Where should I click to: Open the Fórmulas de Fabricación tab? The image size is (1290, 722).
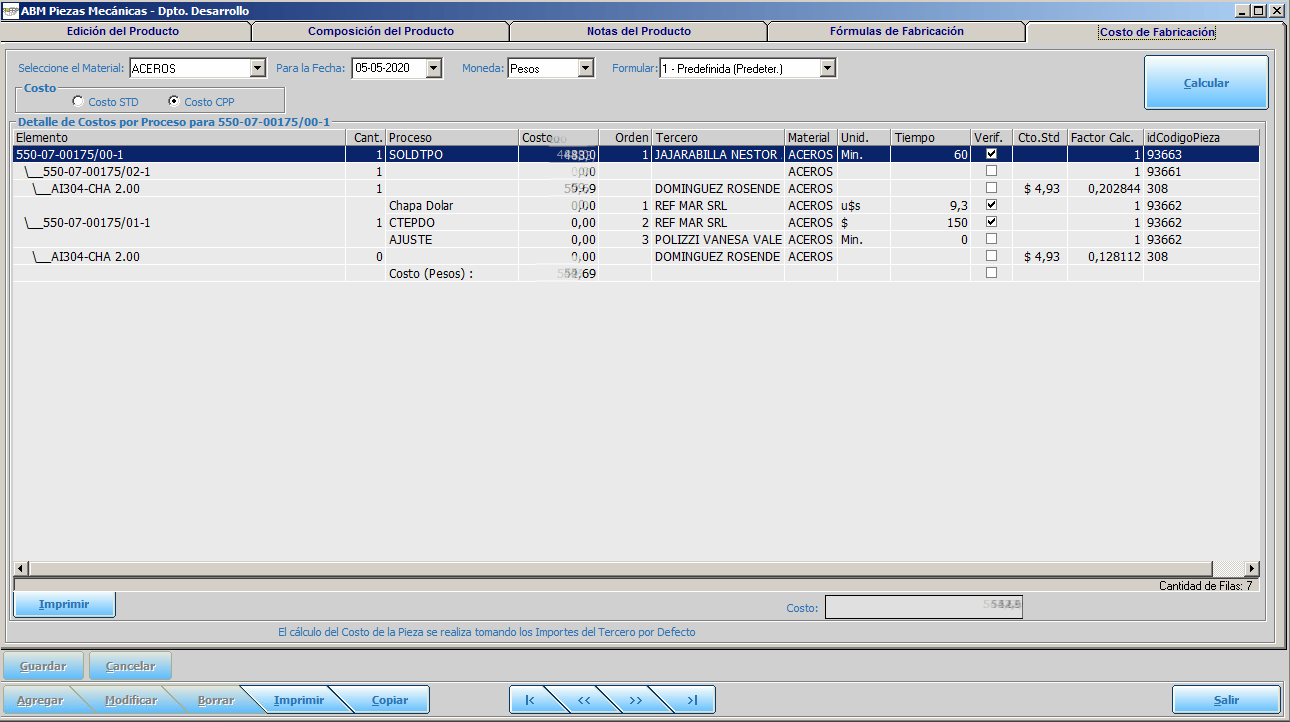(x=896, y=32)
